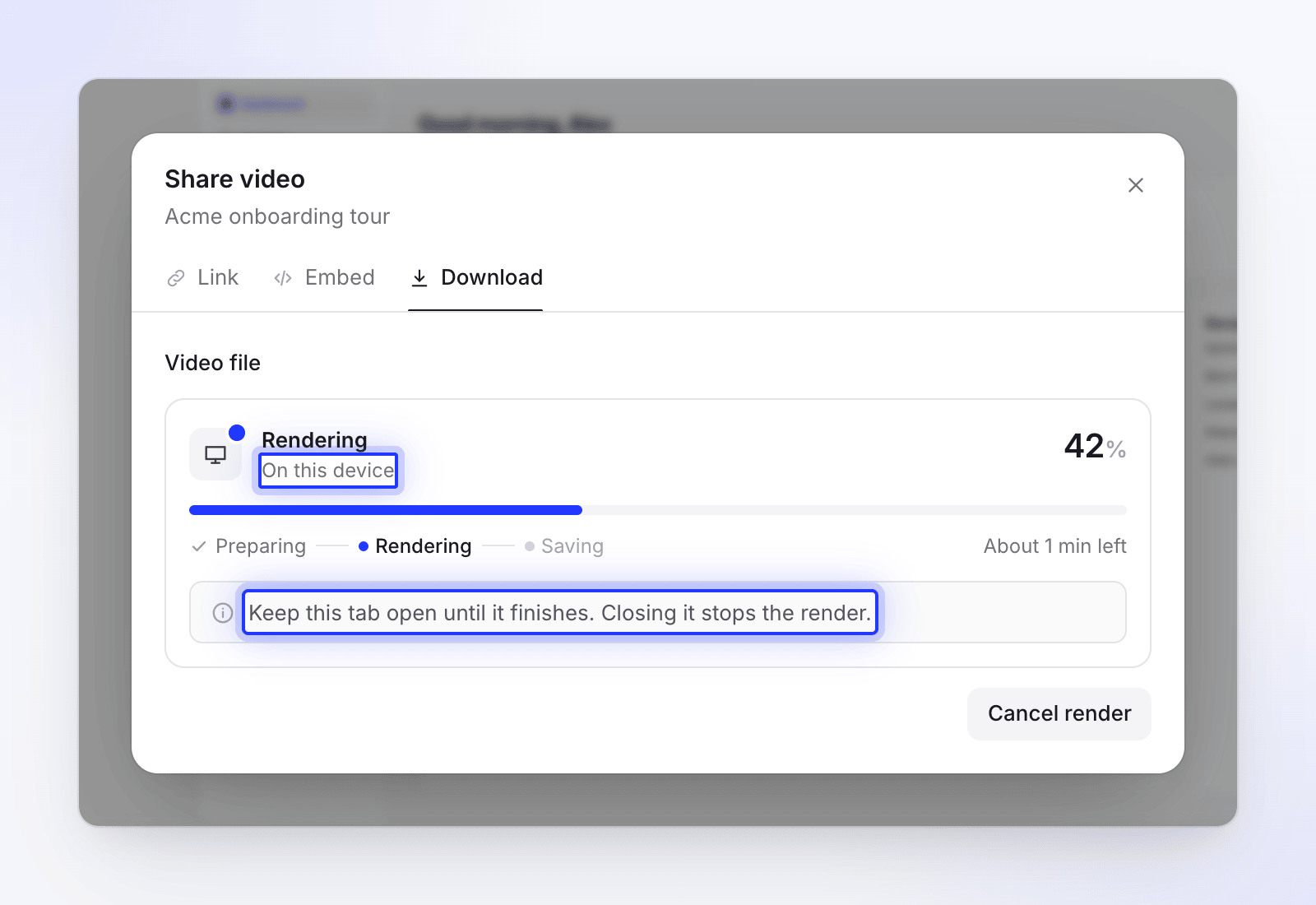
Task: Click the 42% progress value
Action: 1095,447
